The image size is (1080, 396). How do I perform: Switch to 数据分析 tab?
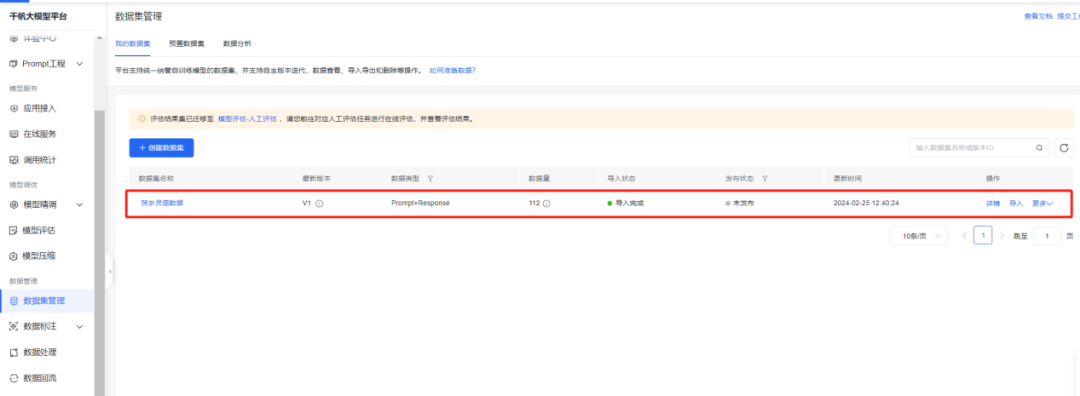pos(237,43)
